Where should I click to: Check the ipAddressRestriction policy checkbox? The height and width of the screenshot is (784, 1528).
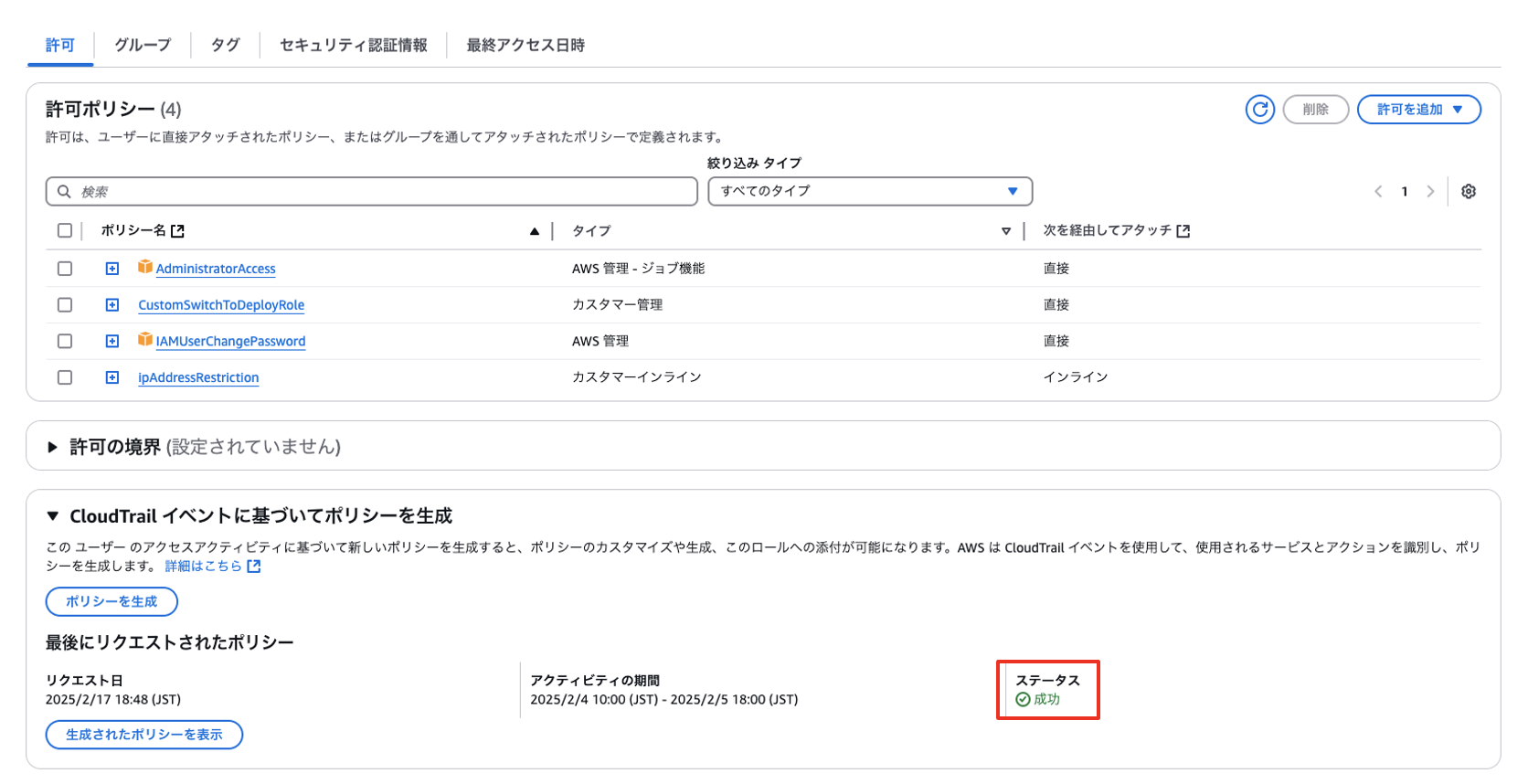pos(65,377)
